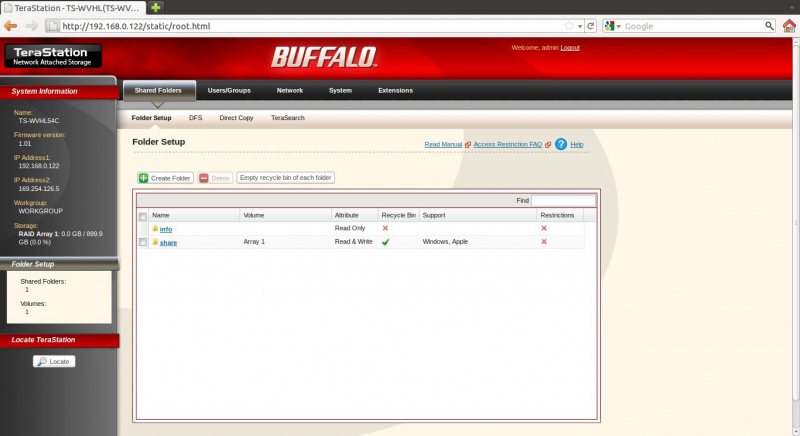
Task: Open the URL bar history dropdown arrow
Action: [x=581, y=25]
